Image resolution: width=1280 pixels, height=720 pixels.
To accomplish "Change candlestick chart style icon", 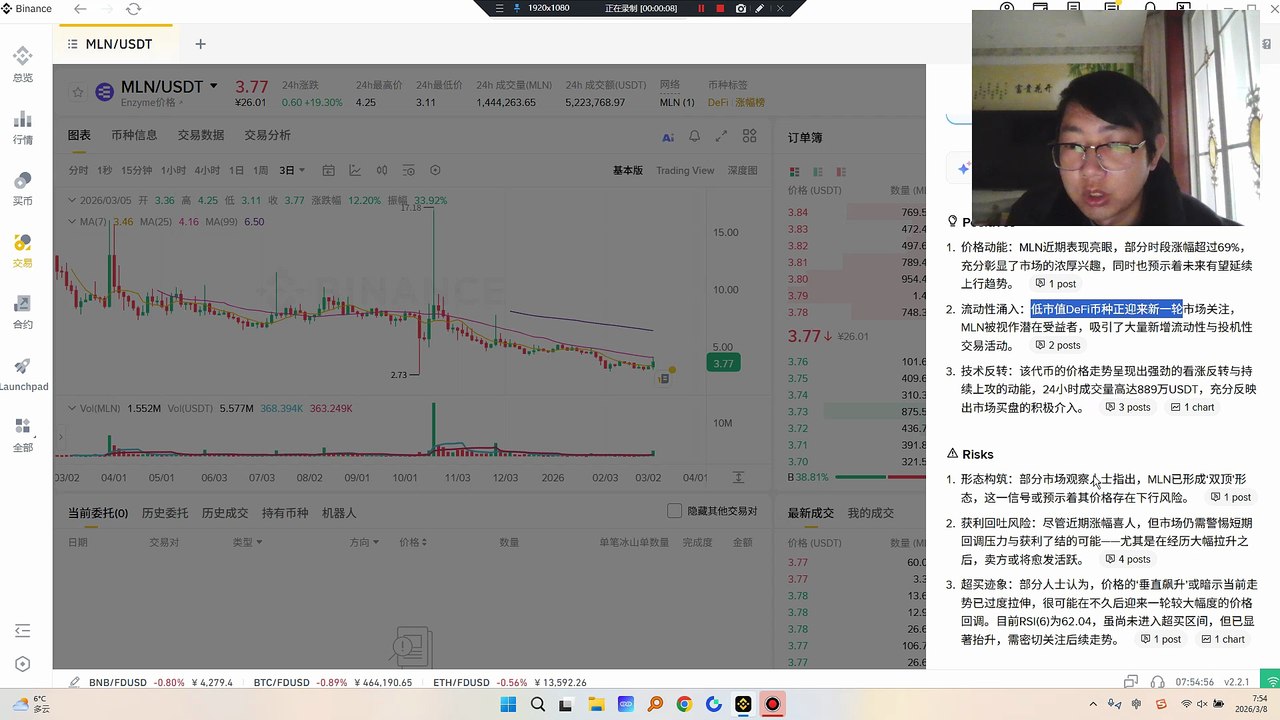I will [381, 171].
